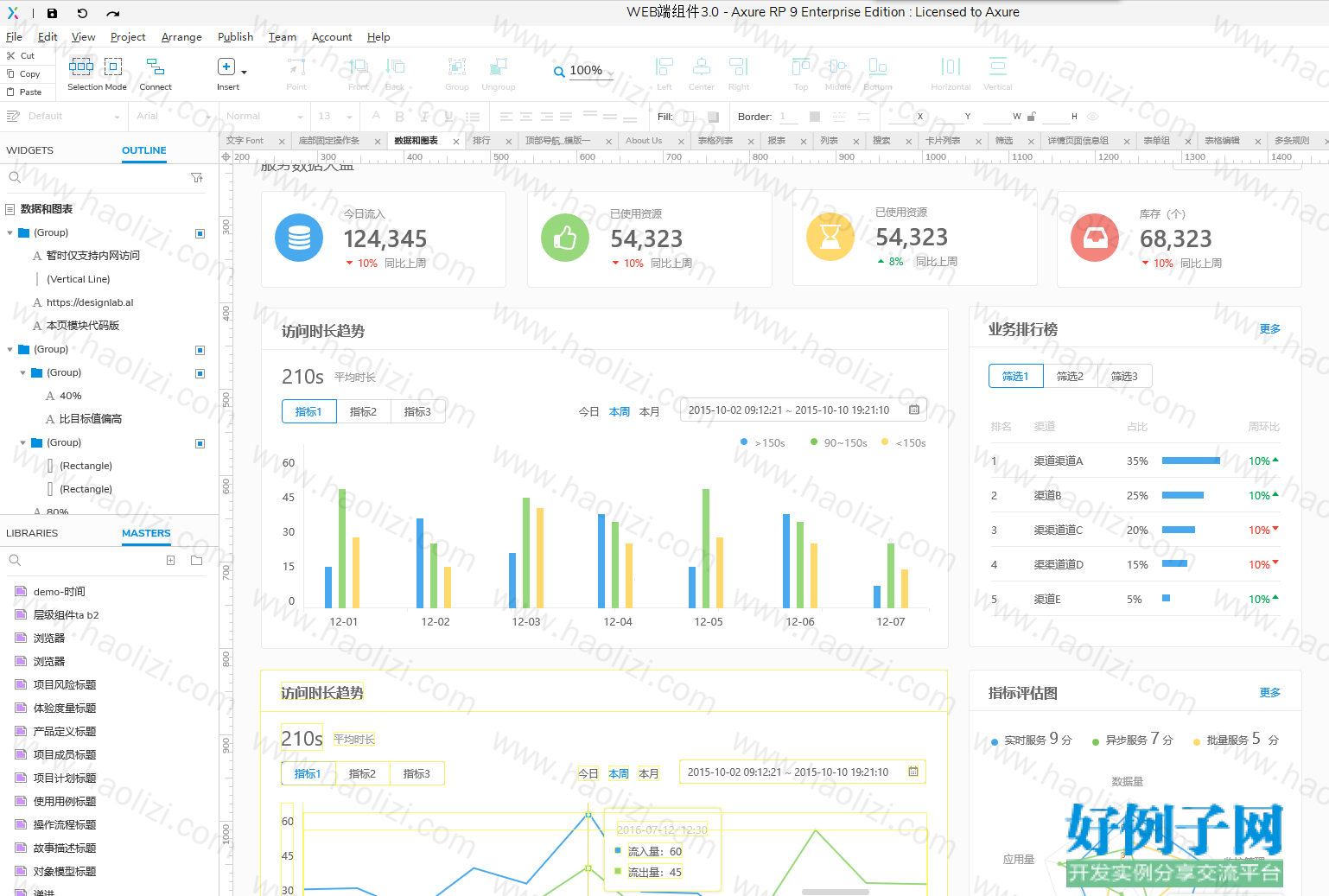Open the Insert dropdown arrow
The image size is (1329, 896).
point(245,73)
